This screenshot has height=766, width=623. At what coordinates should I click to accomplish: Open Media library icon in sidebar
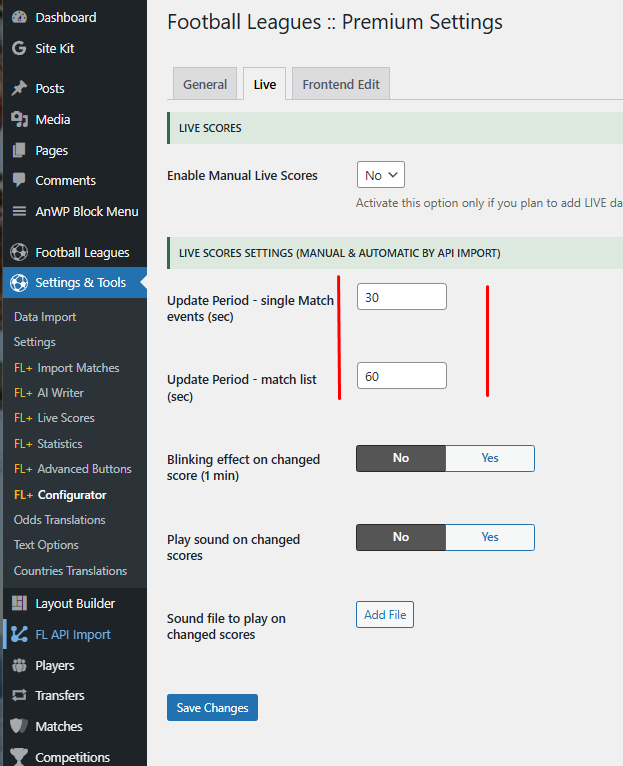(19, 119)
